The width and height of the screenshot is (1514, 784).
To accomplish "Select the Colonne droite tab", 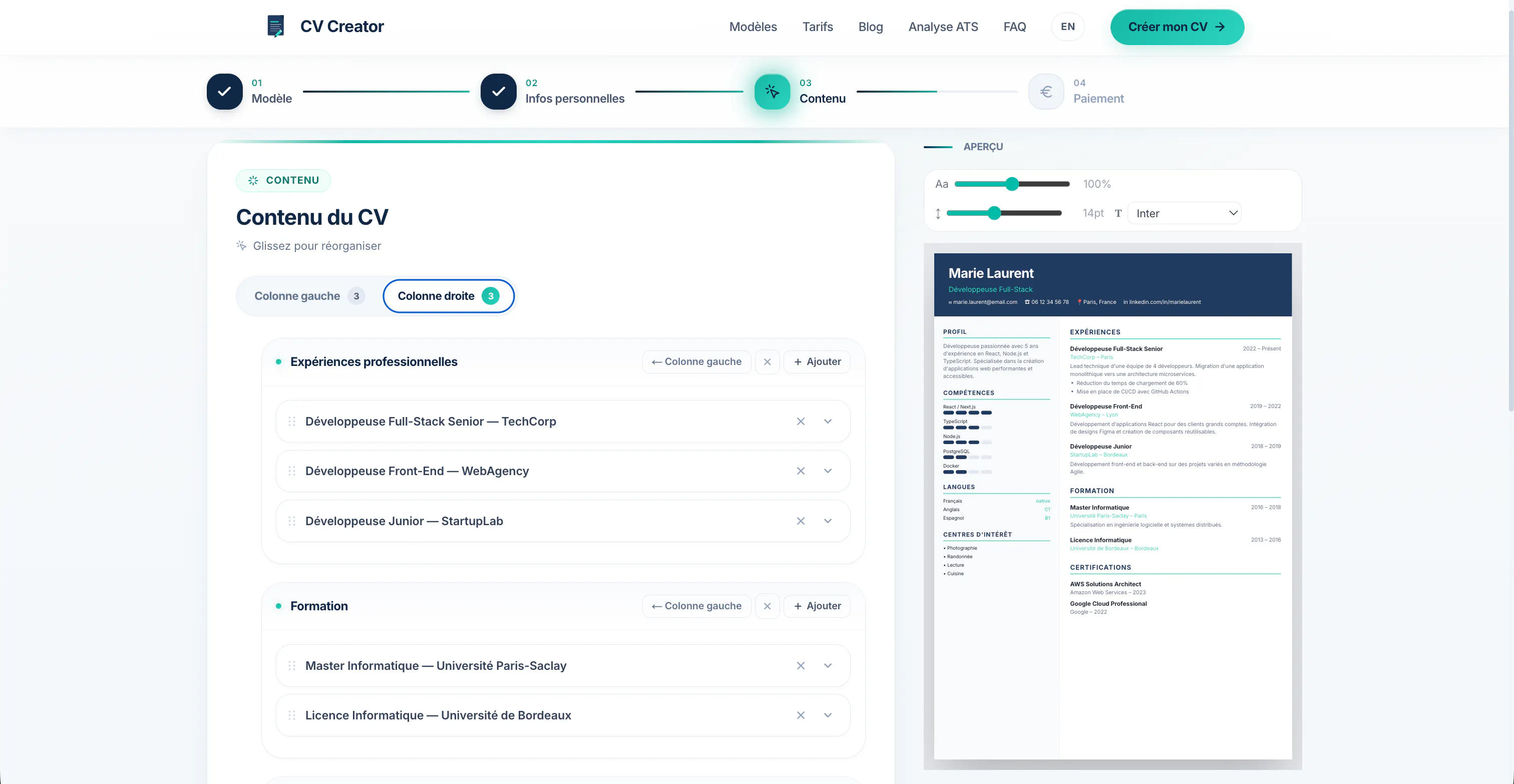I will pos(449,296).
